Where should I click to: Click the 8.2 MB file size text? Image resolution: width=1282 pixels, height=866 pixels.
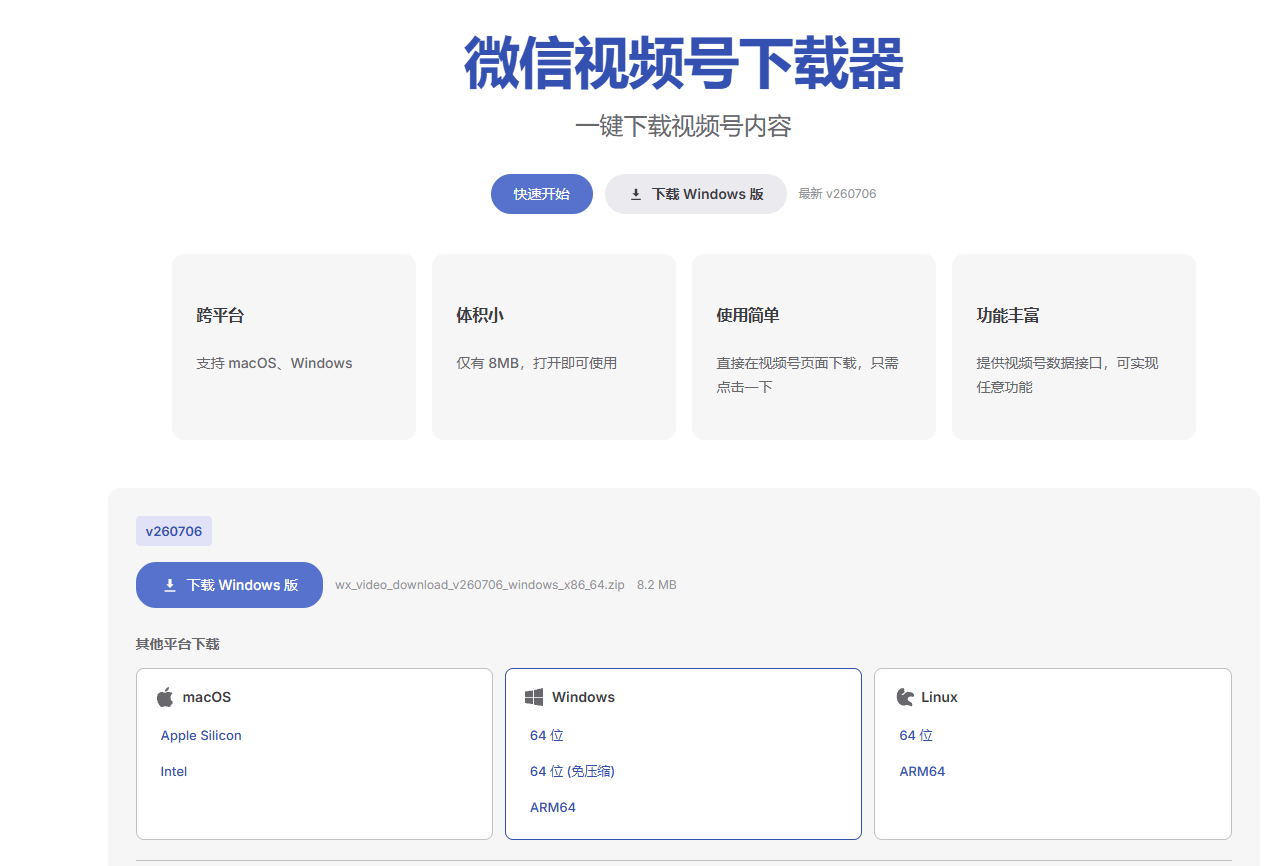(657, 585)
